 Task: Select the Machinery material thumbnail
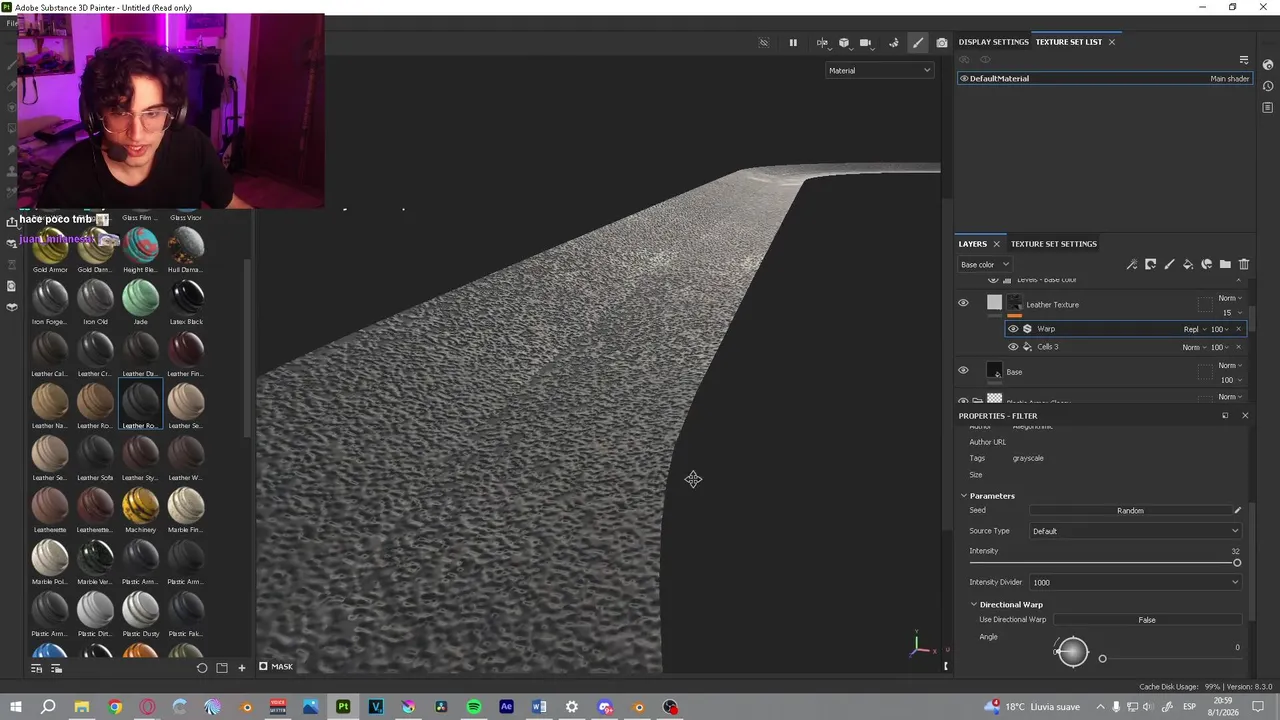[140, 504]
